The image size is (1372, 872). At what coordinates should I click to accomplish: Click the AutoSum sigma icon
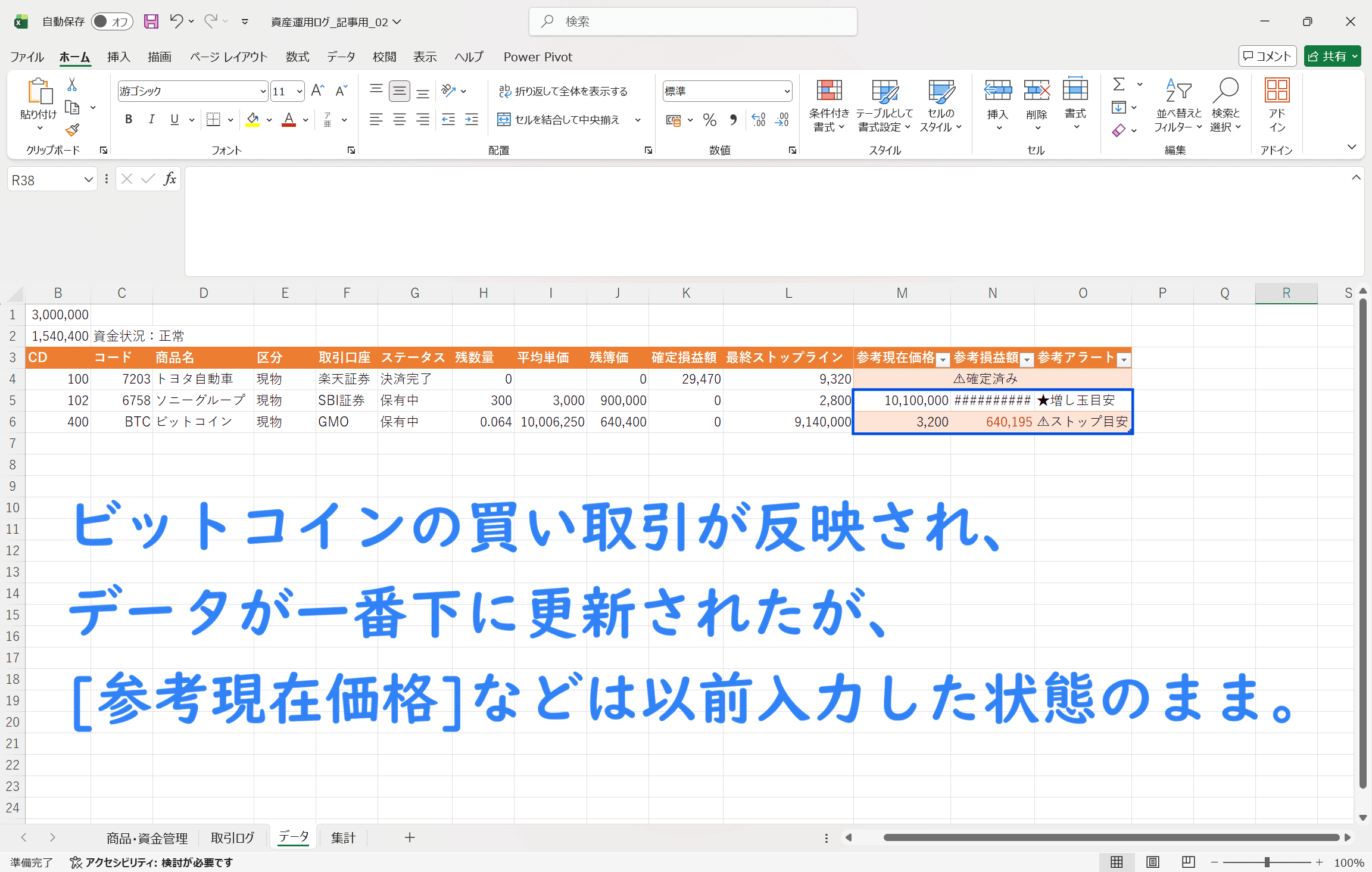click(1119, 85)
